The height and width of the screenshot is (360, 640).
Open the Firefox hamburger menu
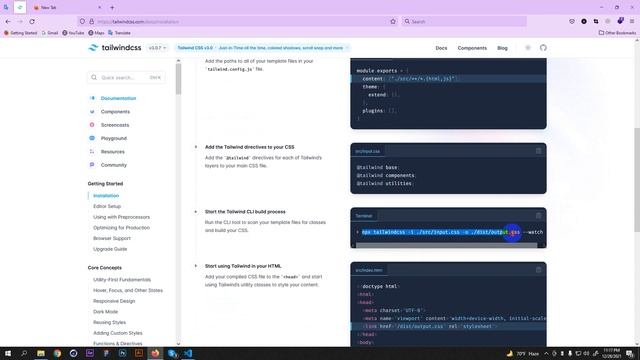[632, 21]
